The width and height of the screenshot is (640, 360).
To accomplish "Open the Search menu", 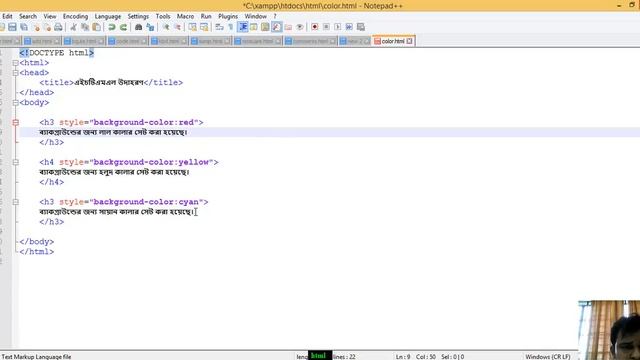I will 28,16.
